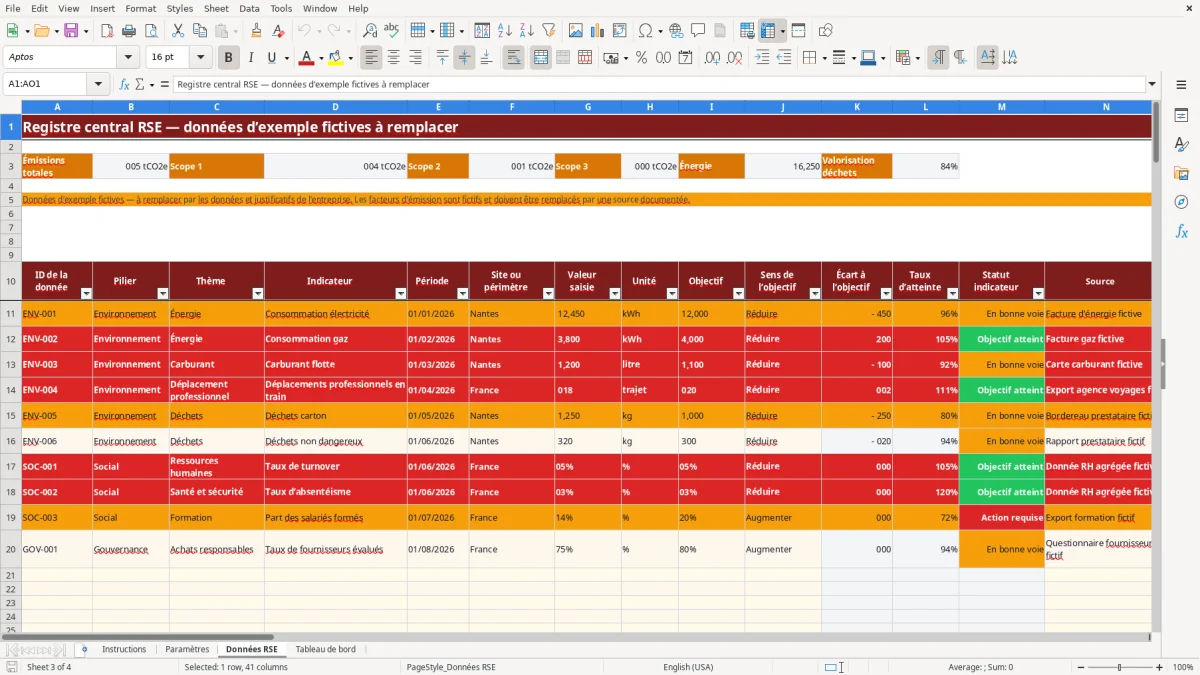
Task: Click the Copy icon
Action: [x=199, y=31]
